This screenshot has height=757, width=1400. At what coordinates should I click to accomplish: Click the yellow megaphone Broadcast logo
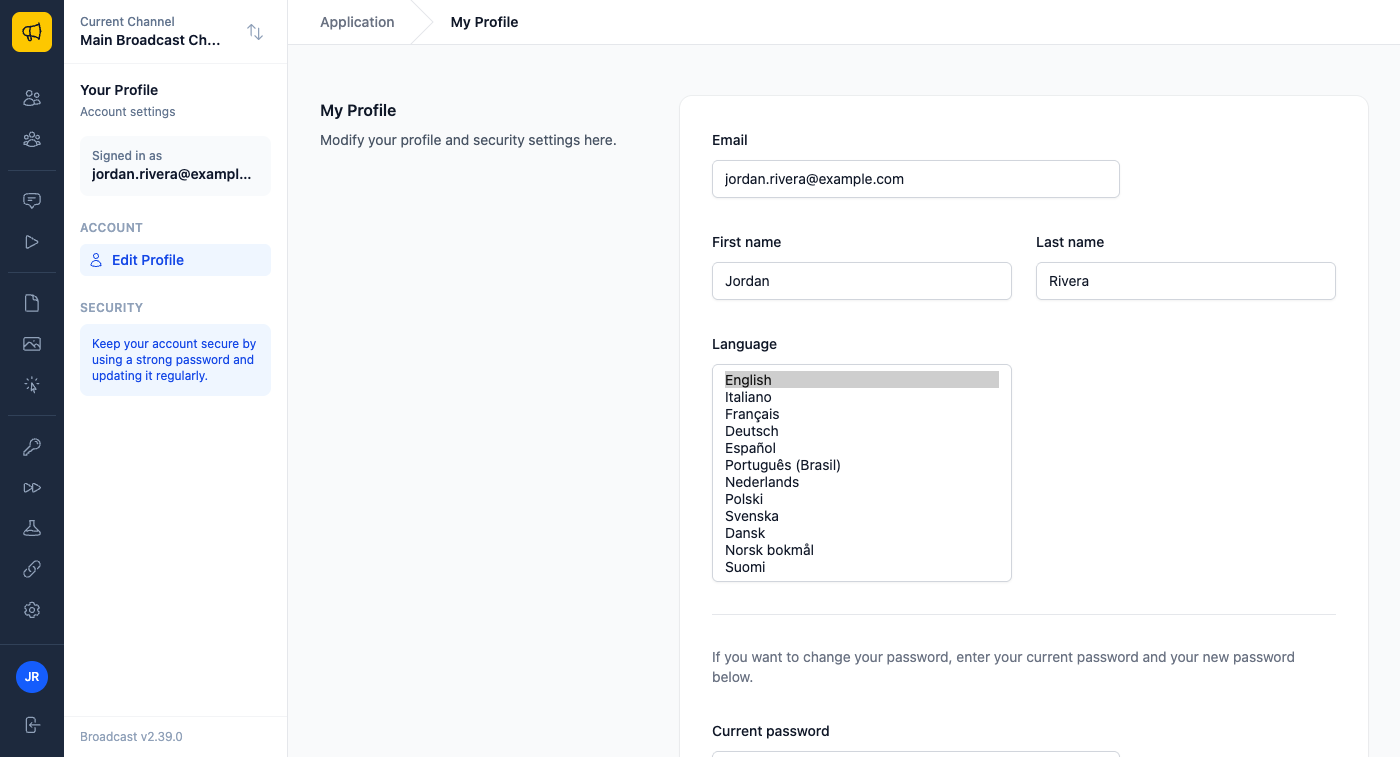pos(32,32)
